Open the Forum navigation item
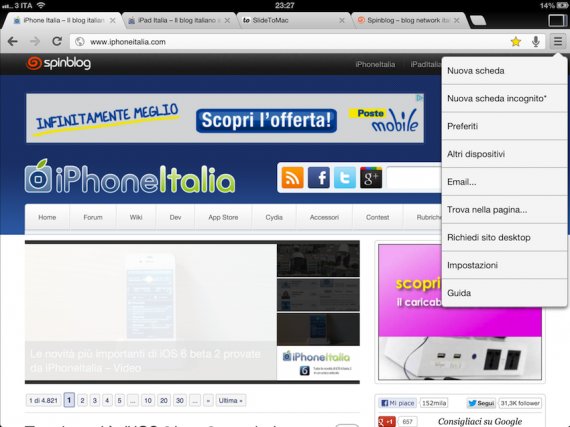Viewport: 570px width, 427px height. click(93, 217)
